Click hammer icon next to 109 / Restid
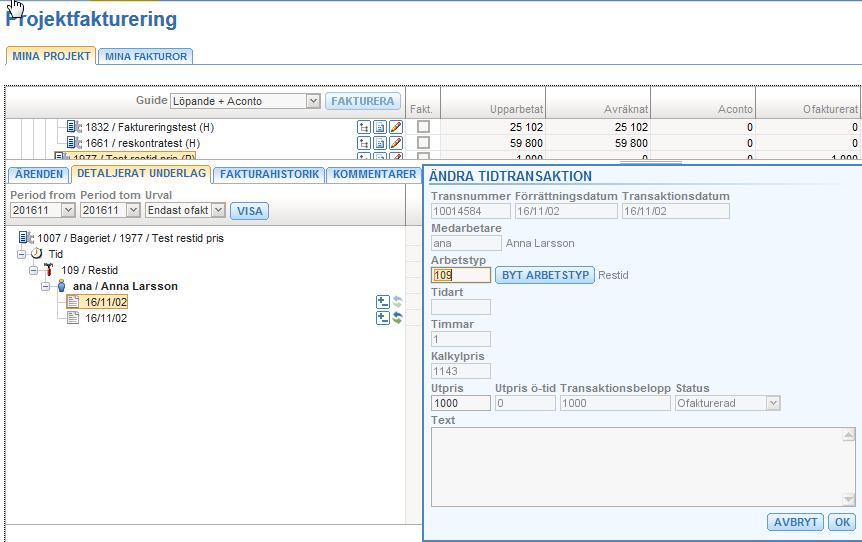862x542 pixels. click(x=48, y=269)
